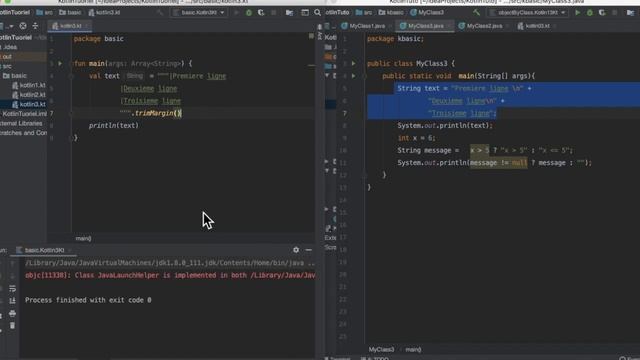The height and width of the screenshot is (360, 640).
Task: Run MyClass3 class via gutter arrow
Action: 353,64
